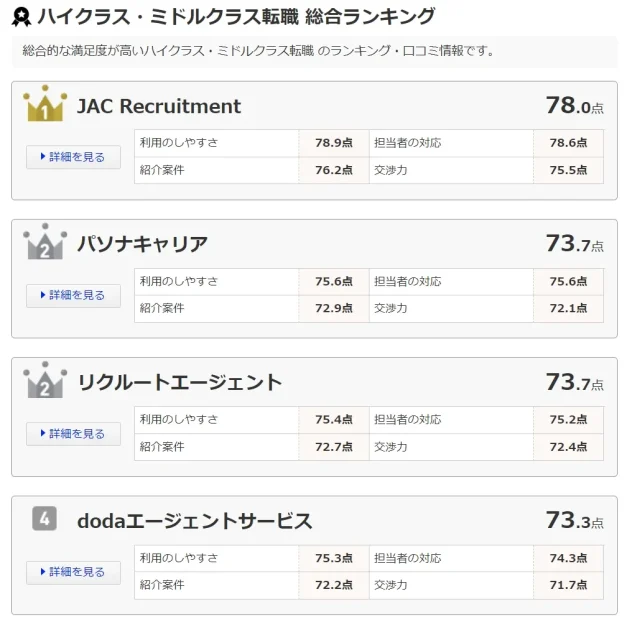The height and width of the screenshot is (630, 627).
Task: Click silver crown icon beside リクルートエージェント
Action: click(45, 381)
